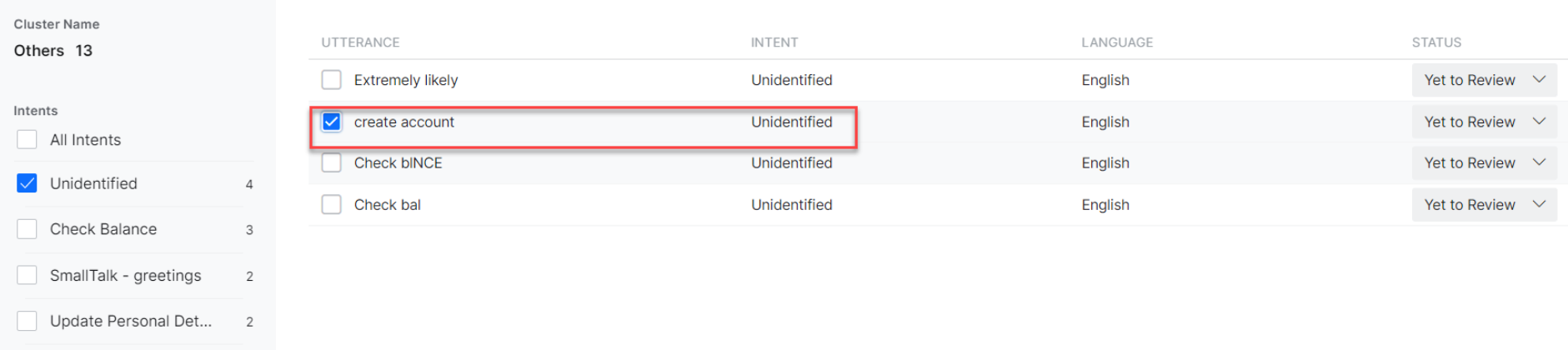Click the INTENT column header
This screenshot has height=350, width=1568.
click(774, 42)
